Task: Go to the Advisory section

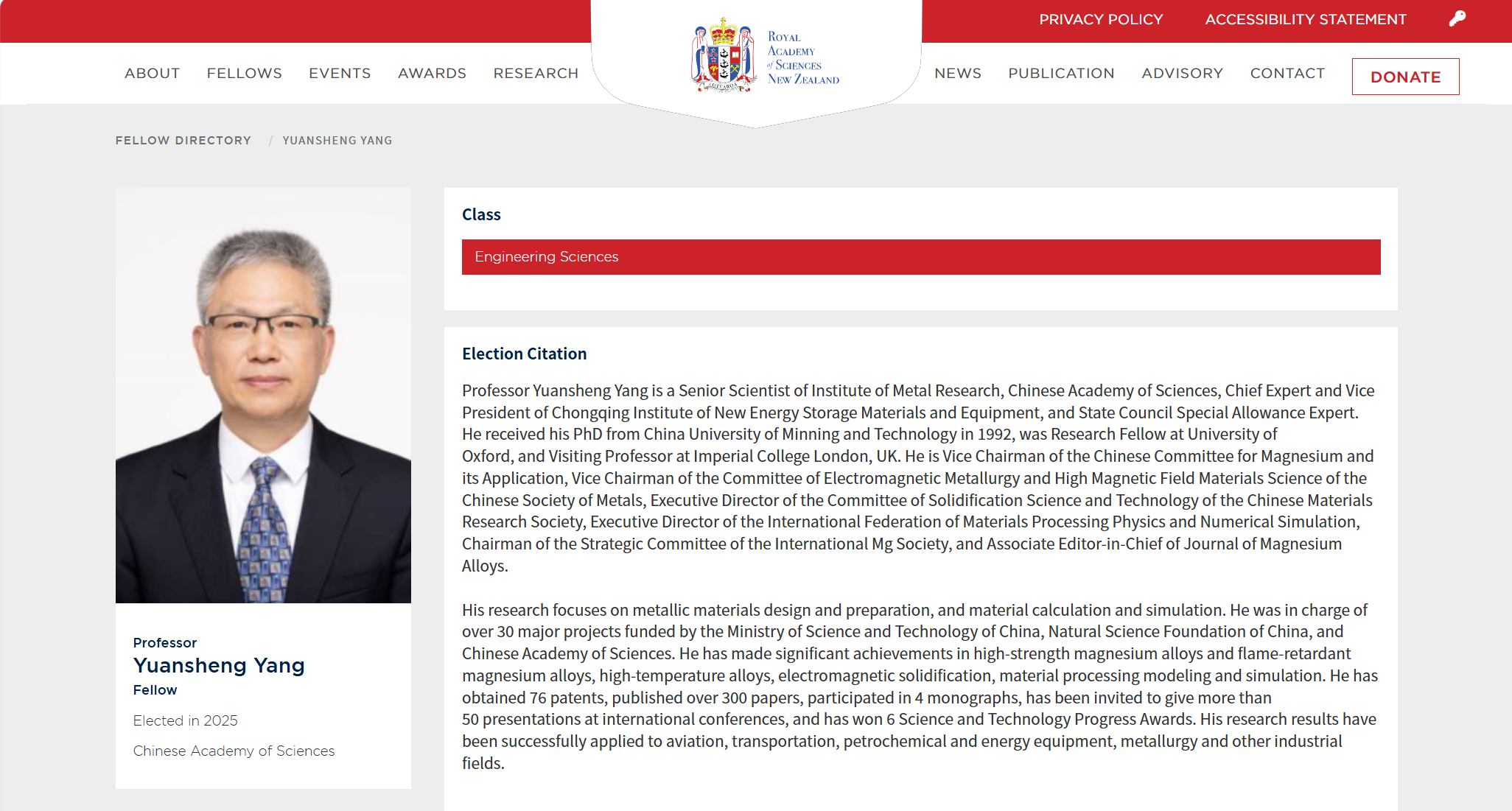Action: click(1182, 74)
